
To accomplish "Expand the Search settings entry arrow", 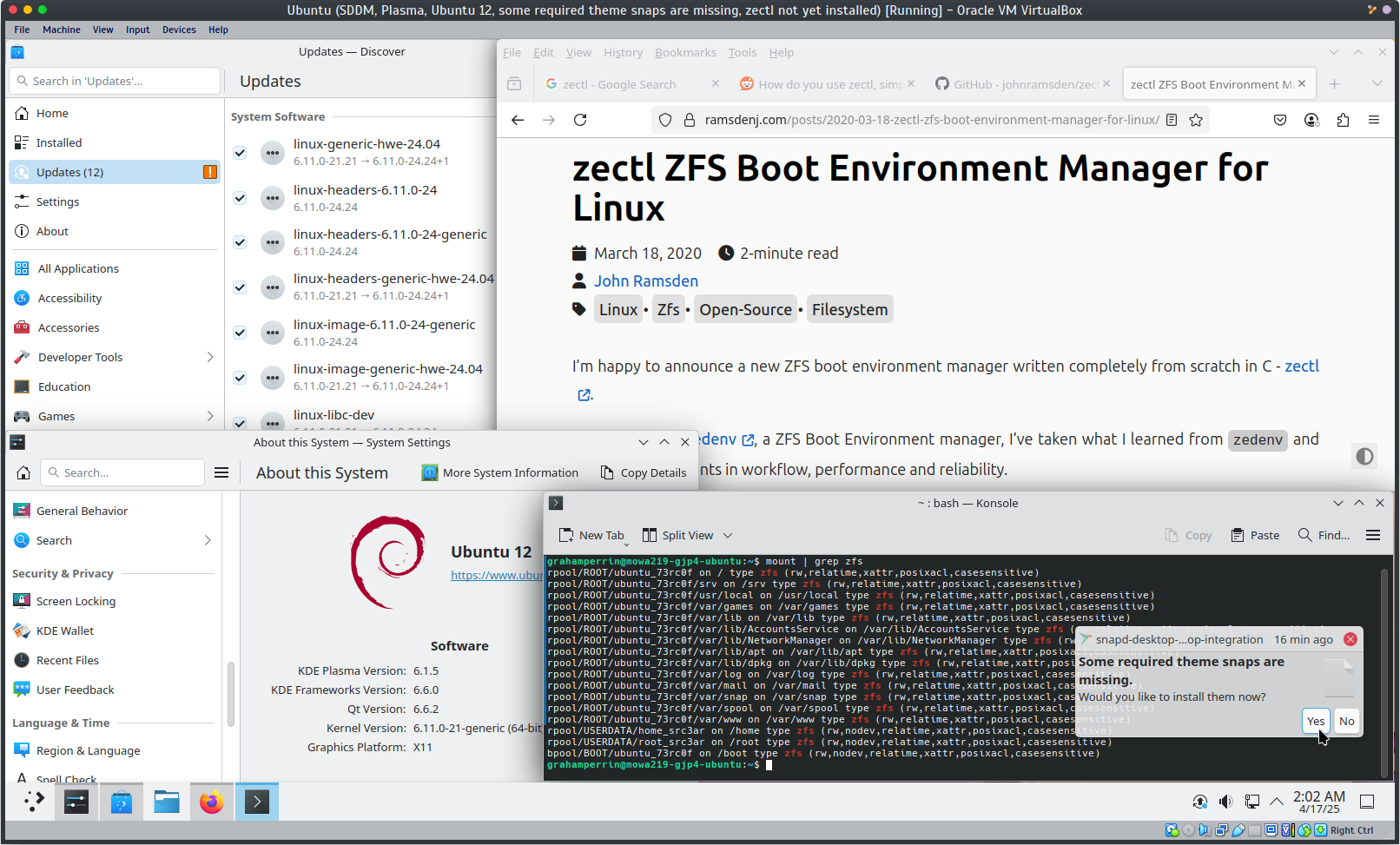I will (208, 540).
